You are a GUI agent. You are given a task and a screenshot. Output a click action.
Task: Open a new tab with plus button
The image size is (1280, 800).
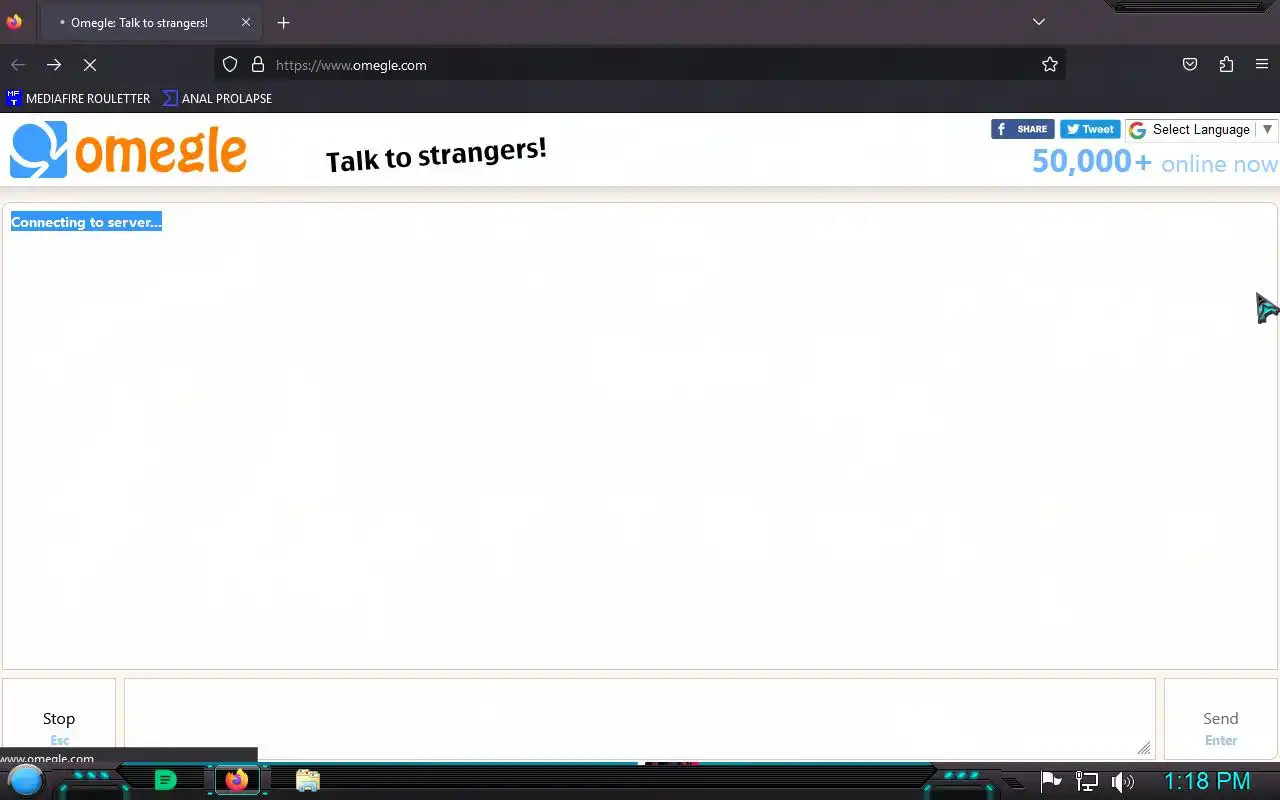point(284,22)
